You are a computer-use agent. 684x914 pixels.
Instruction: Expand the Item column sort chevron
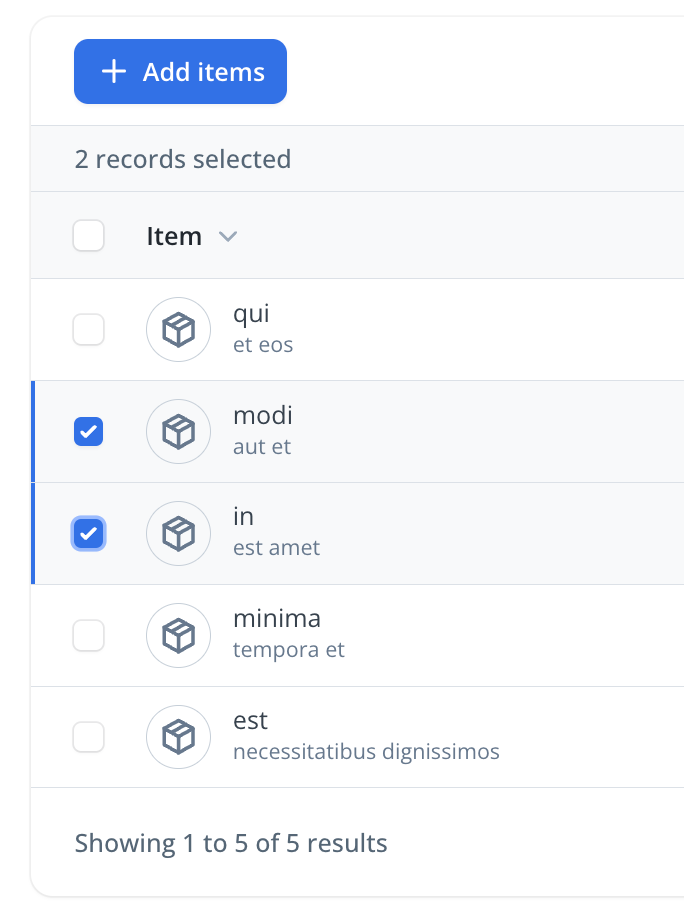(x=228, y=237)
